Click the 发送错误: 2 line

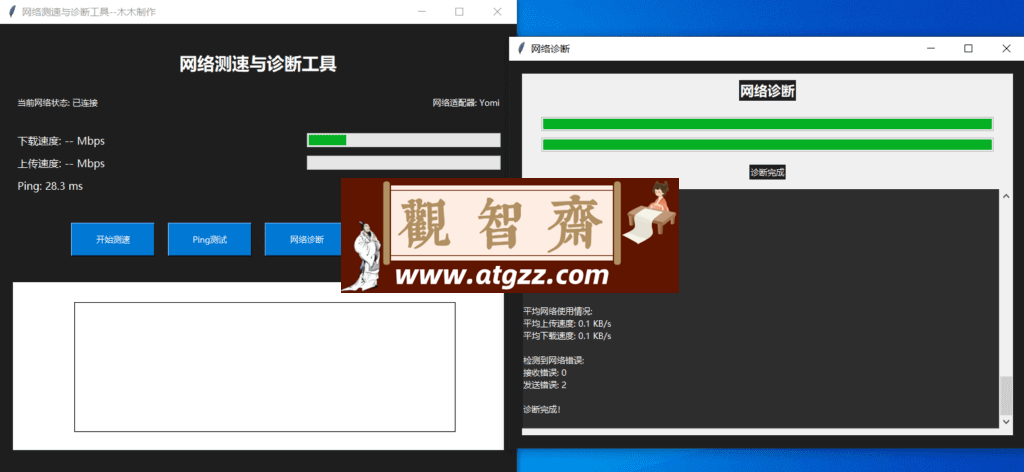[x=545, y=385]
